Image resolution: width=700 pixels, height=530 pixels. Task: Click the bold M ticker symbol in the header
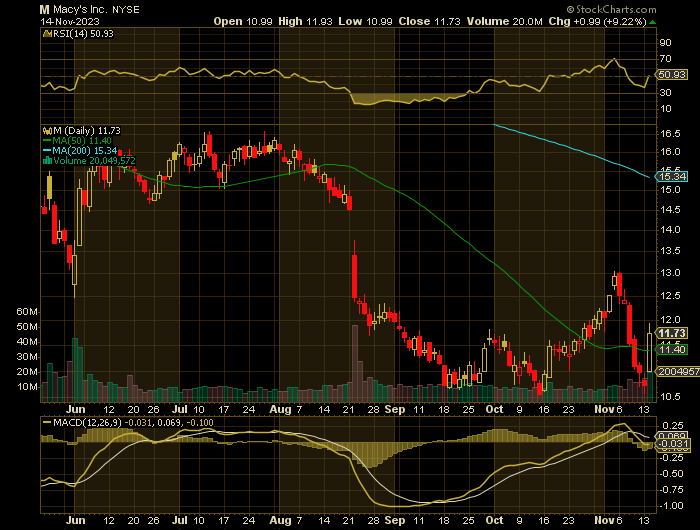[x=44, y=9]
